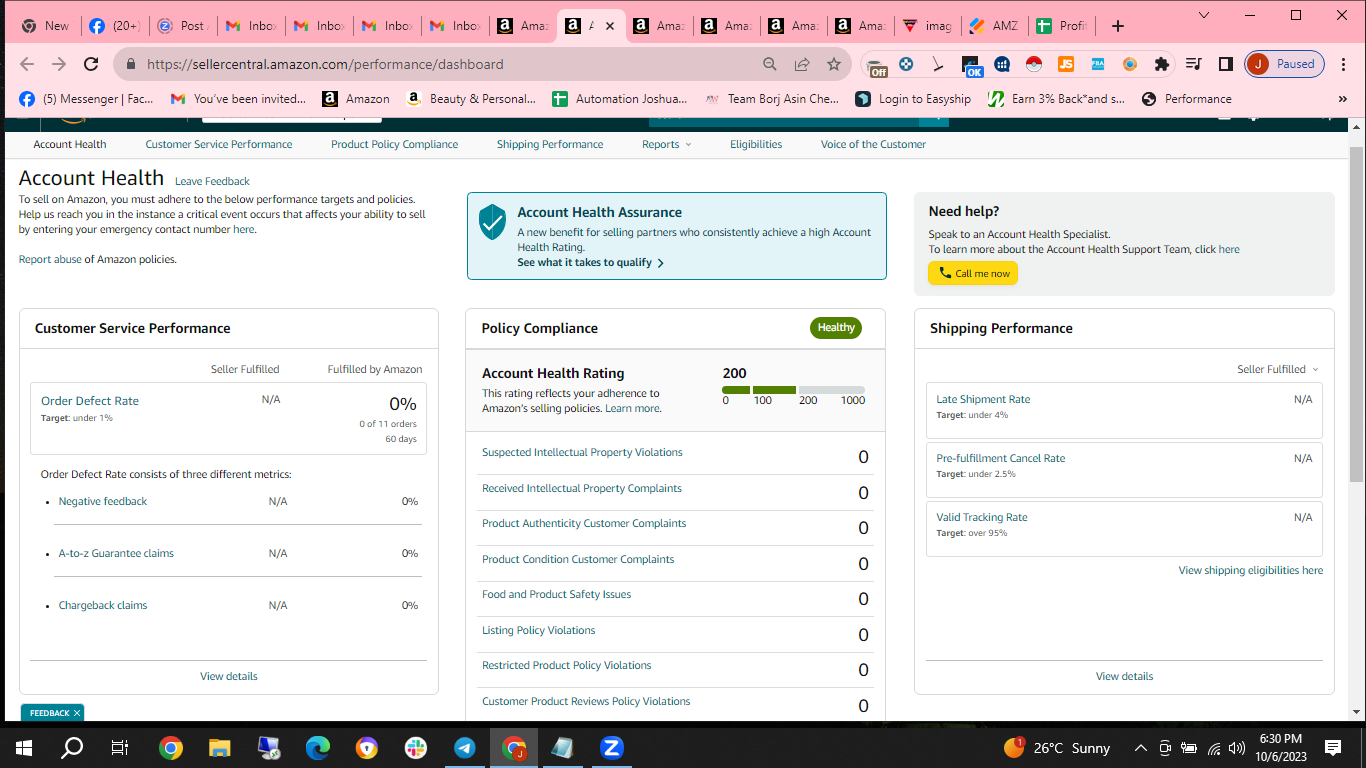Open the zoom magnifier in the address bar
The width and height of the screenshot is (1366, 768).
coord(770,64)
